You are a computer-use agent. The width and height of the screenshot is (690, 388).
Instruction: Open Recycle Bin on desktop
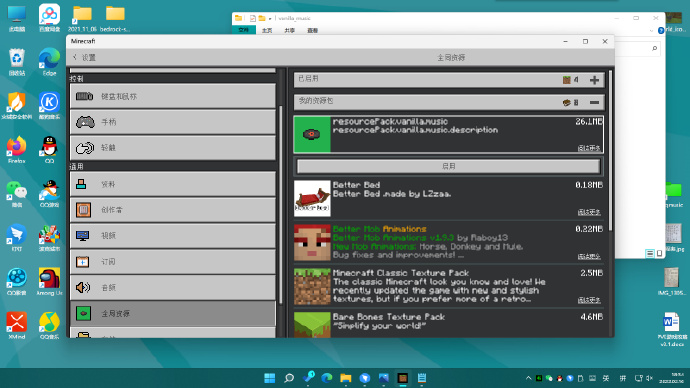pos(17,62)
